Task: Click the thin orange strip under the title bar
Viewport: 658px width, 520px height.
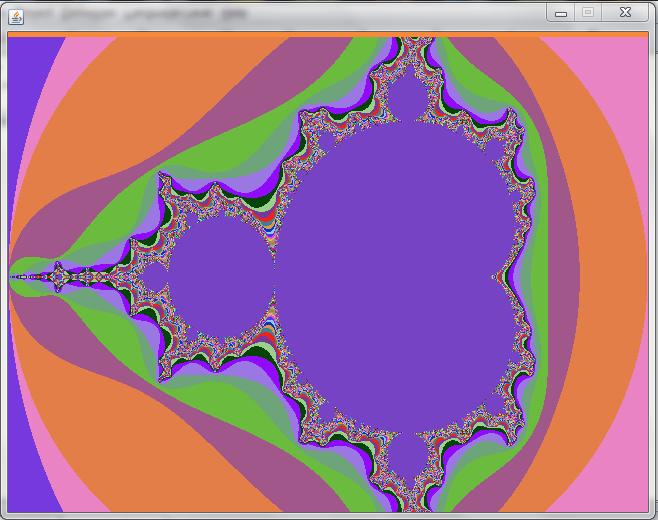Action: pyautogui.click(x=328, y=34)
